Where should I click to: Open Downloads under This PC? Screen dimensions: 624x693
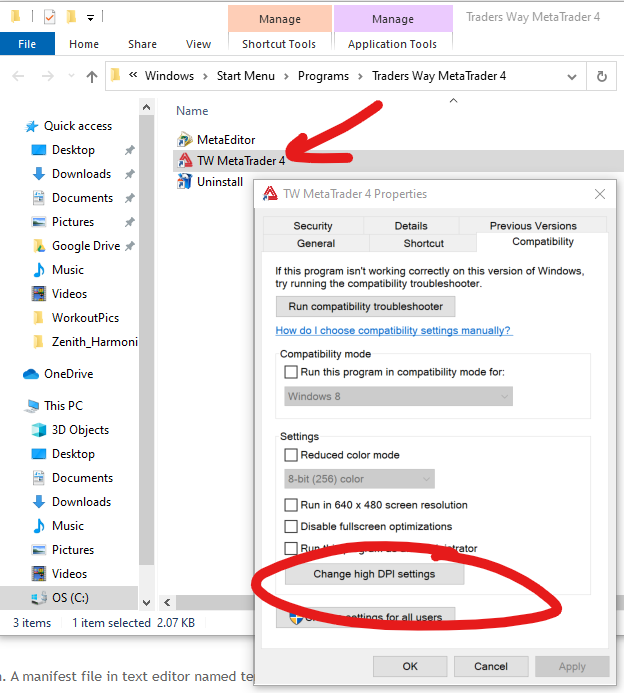coord(72,502)
